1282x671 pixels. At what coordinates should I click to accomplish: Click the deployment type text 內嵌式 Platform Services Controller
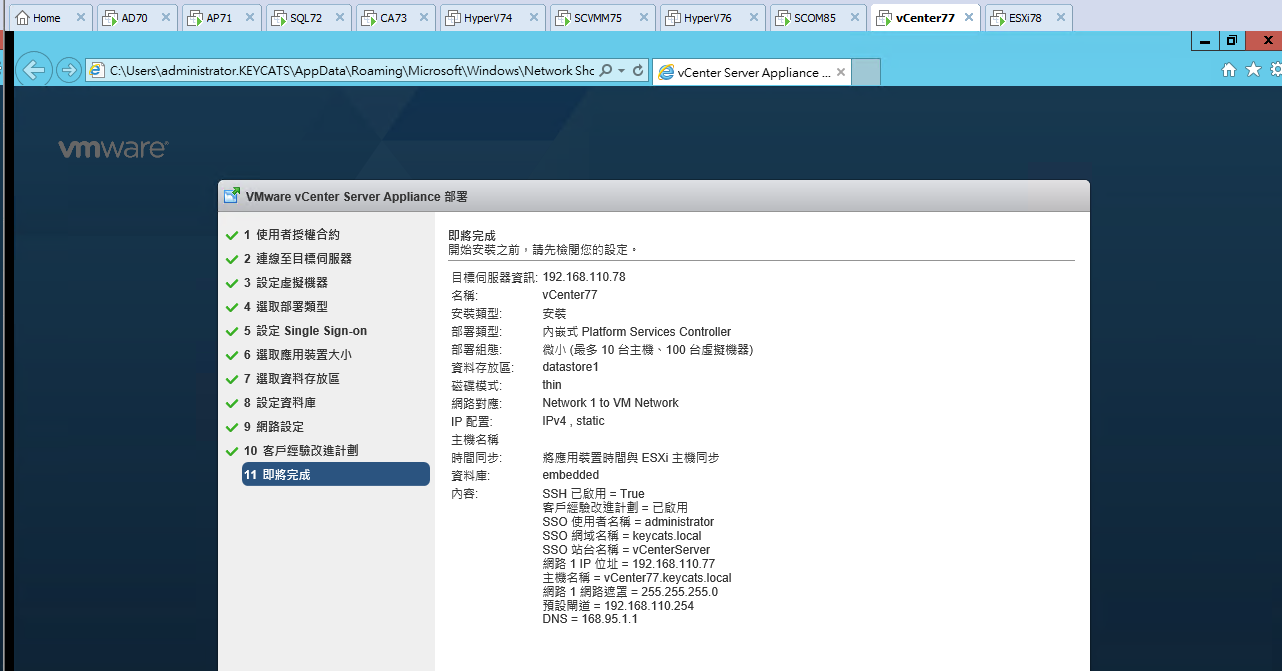click(x=637, y=332)
